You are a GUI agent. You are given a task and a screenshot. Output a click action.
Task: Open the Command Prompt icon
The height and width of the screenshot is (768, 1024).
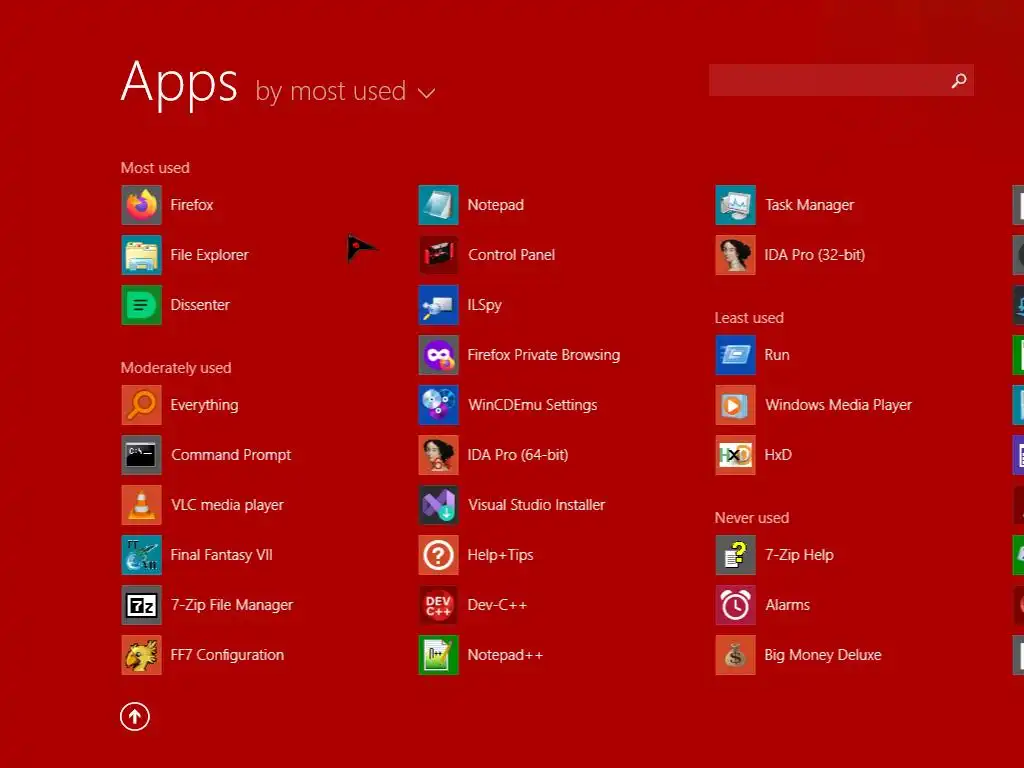141,455
